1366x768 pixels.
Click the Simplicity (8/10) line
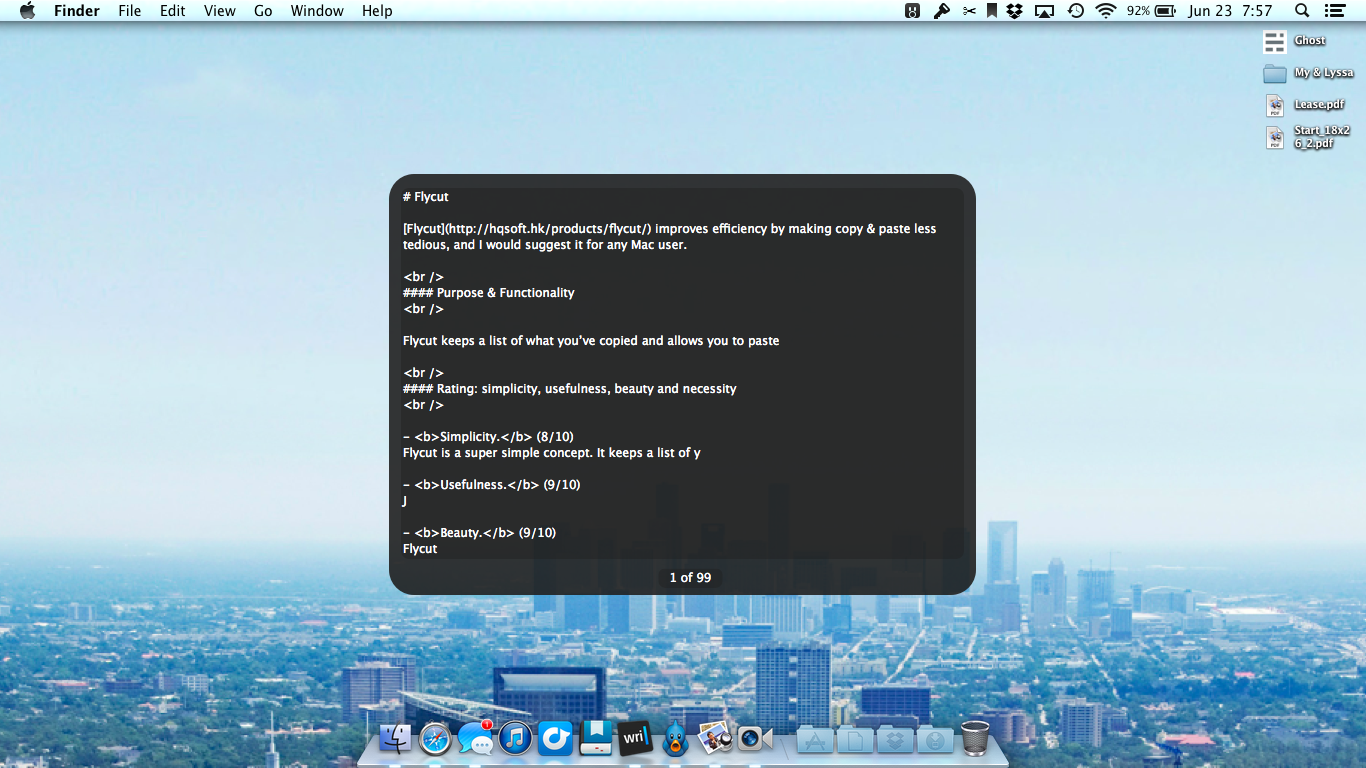488,437
